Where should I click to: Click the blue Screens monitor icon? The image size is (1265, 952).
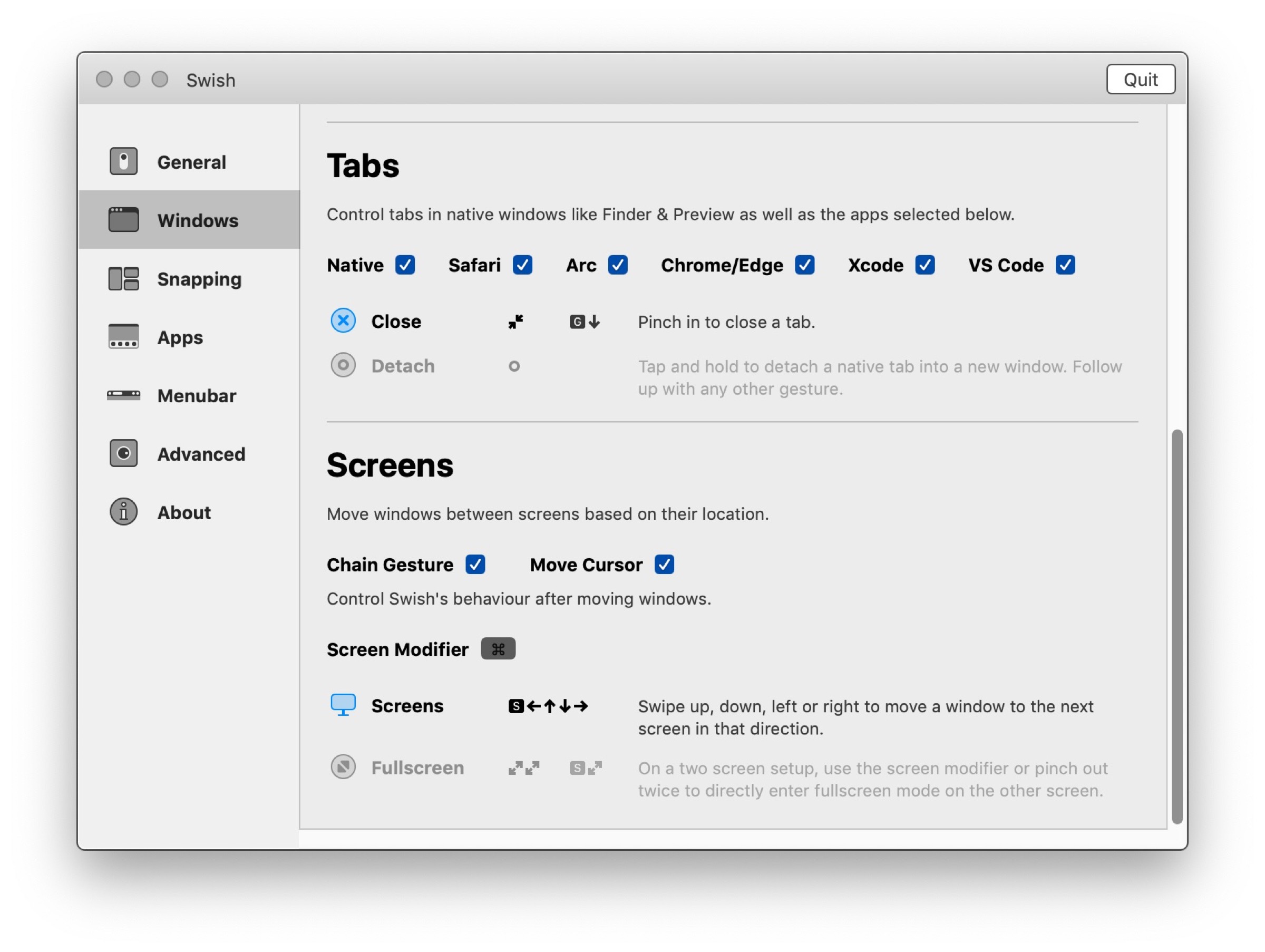(x=343, y=705)
